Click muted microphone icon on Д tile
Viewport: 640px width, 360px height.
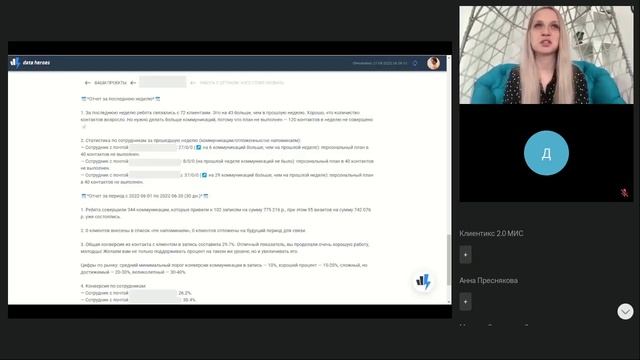[624, 193]
